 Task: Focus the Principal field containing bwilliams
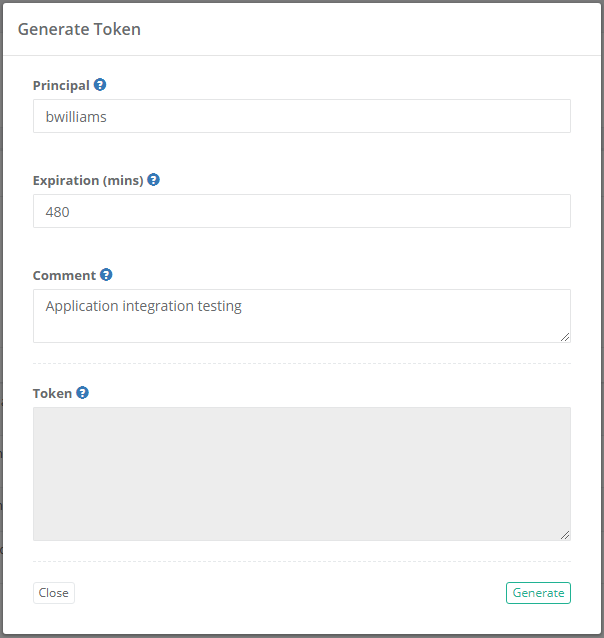(x=301, y=116)
